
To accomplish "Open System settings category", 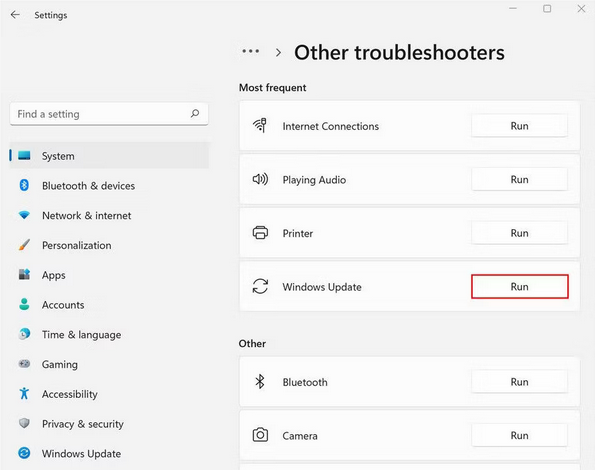I will pyautogui.click(x=109, y=156).
